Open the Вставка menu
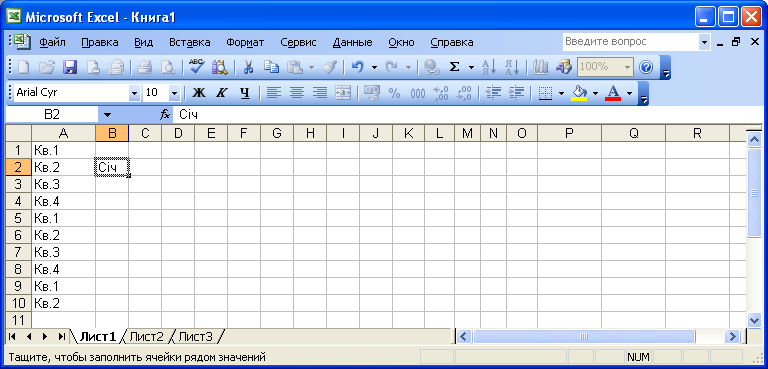This screenshot has width=768, height=369. 190,42
